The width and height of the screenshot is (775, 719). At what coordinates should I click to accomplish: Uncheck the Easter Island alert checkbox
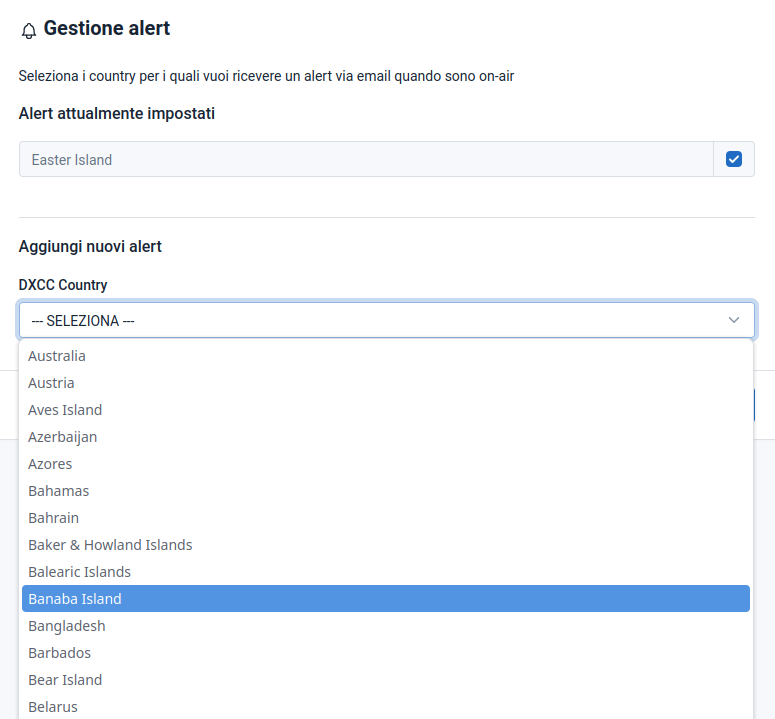pos(733,159)
